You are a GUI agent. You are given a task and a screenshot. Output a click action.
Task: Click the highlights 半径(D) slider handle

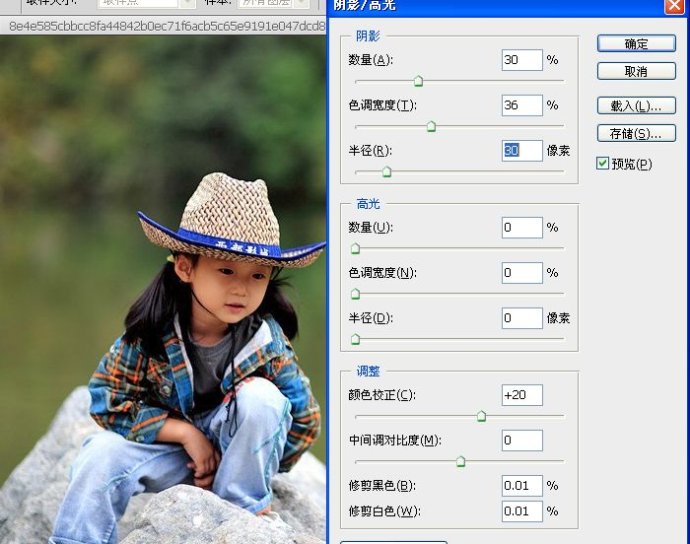tap(355, 339)
